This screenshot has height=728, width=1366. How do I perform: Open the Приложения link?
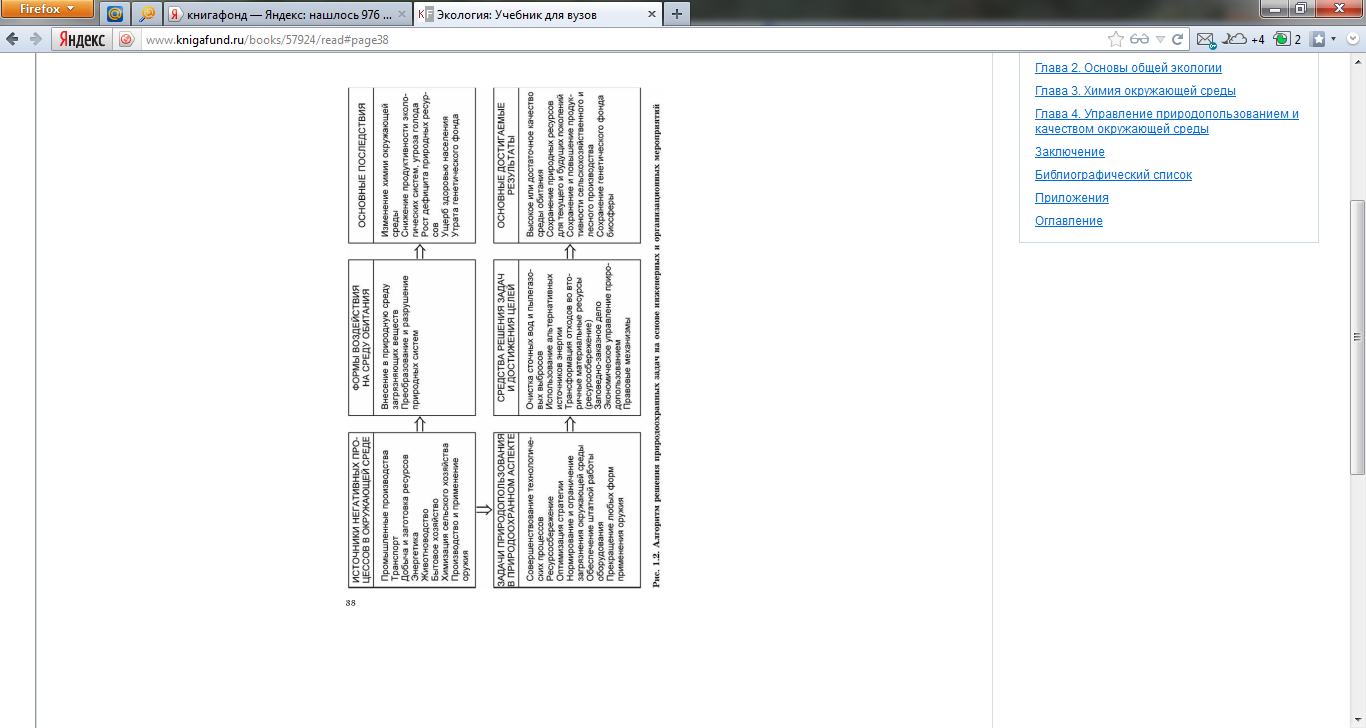(1072, 198)
